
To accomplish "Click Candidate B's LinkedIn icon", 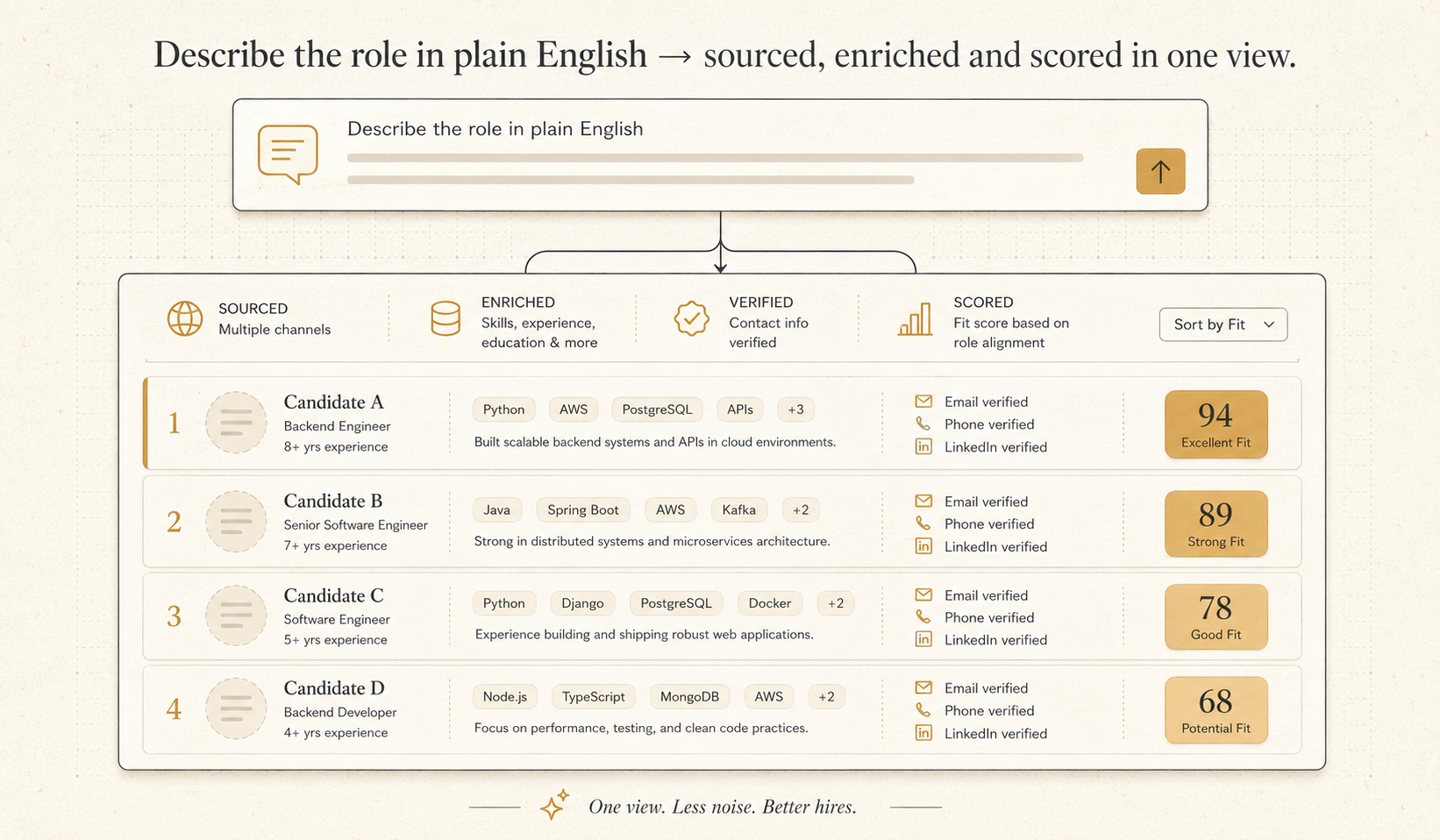I will [923, 546].
